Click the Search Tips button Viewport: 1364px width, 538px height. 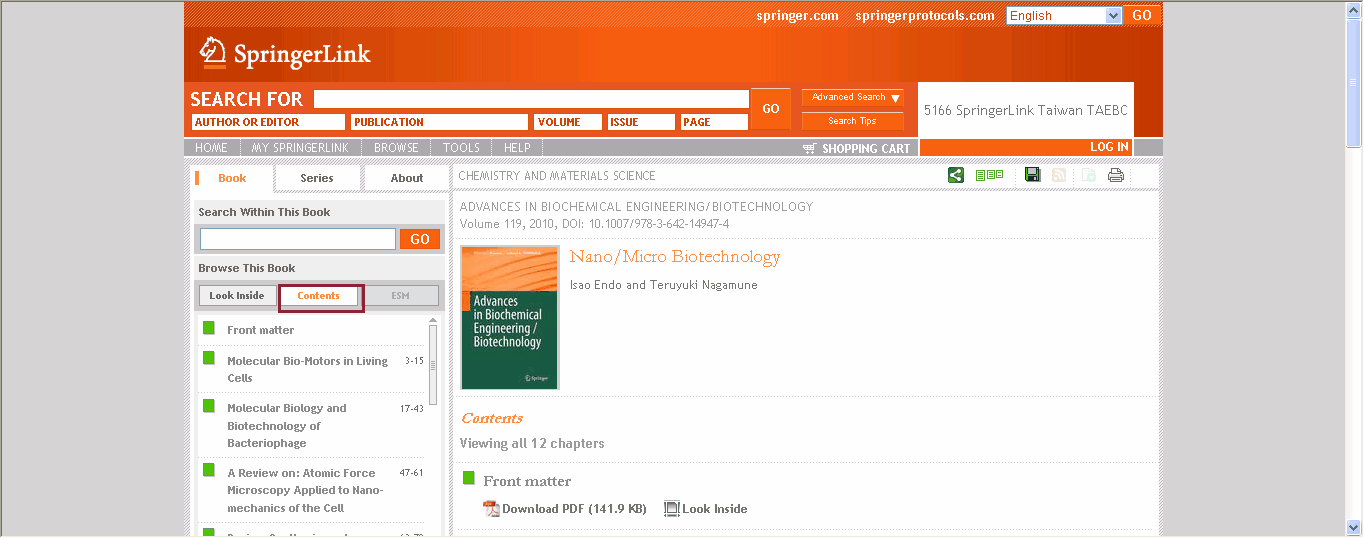pyautogui.click(x=852, y=121)
